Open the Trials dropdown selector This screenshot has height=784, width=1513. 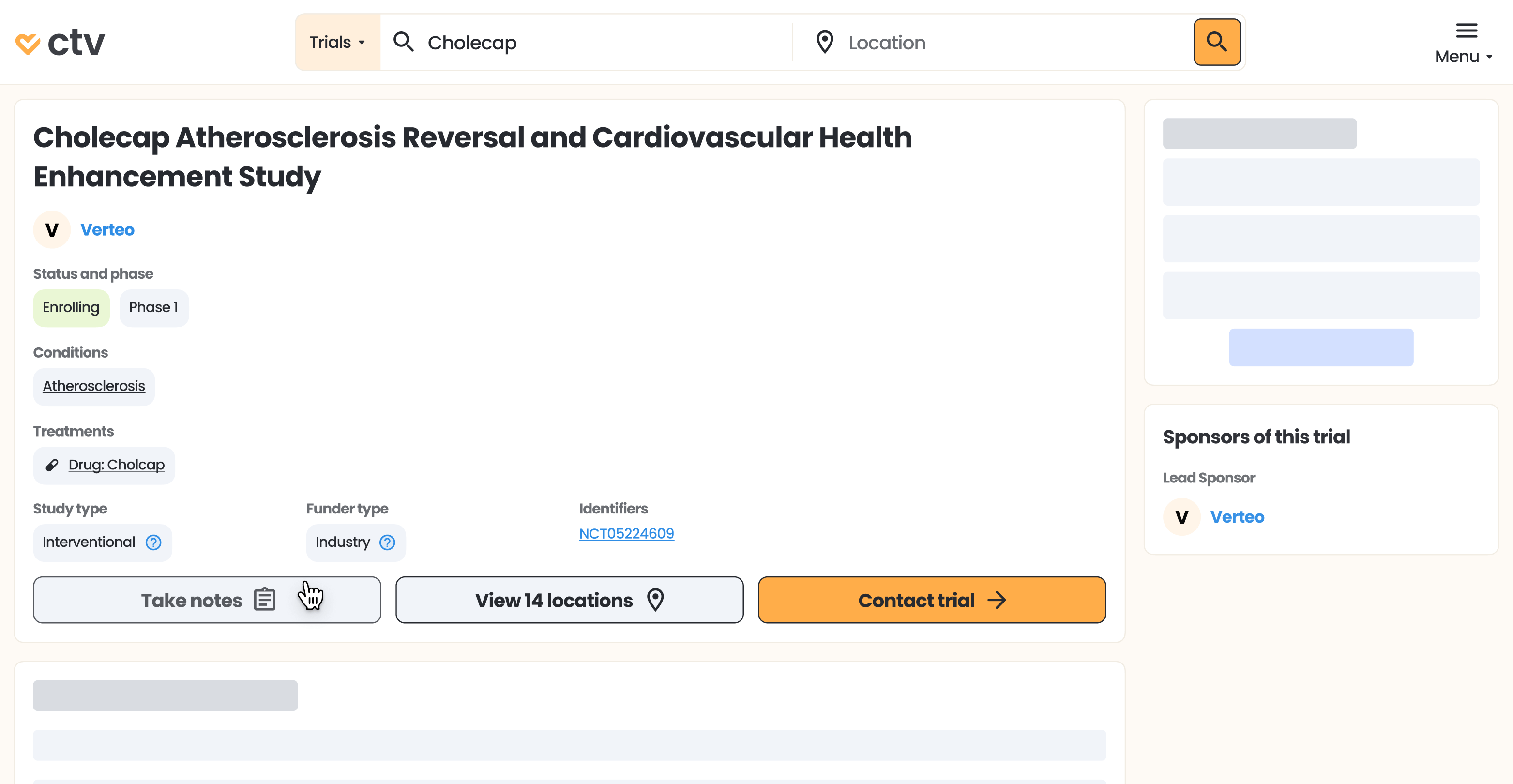tap(337, 42)
